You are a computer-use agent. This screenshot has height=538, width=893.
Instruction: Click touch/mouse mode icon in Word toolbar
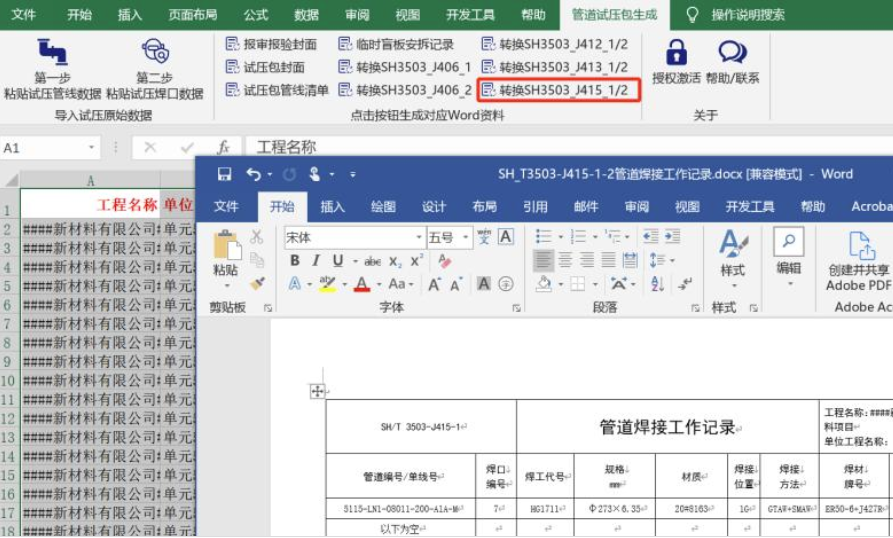click(314, 174)
